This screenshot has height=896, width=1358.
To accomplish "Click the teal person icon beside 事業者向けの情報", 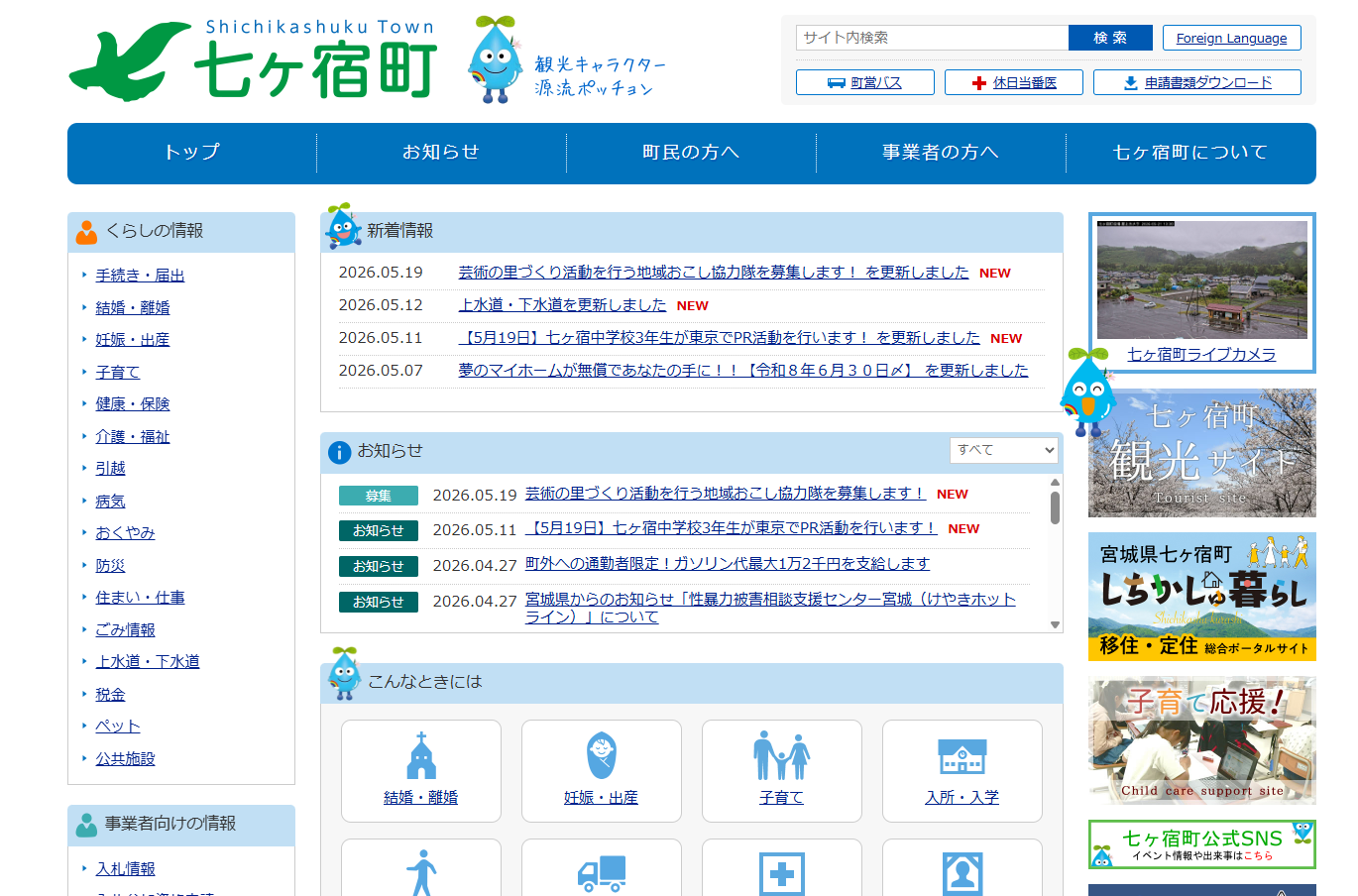I will (x=87, y=825).
